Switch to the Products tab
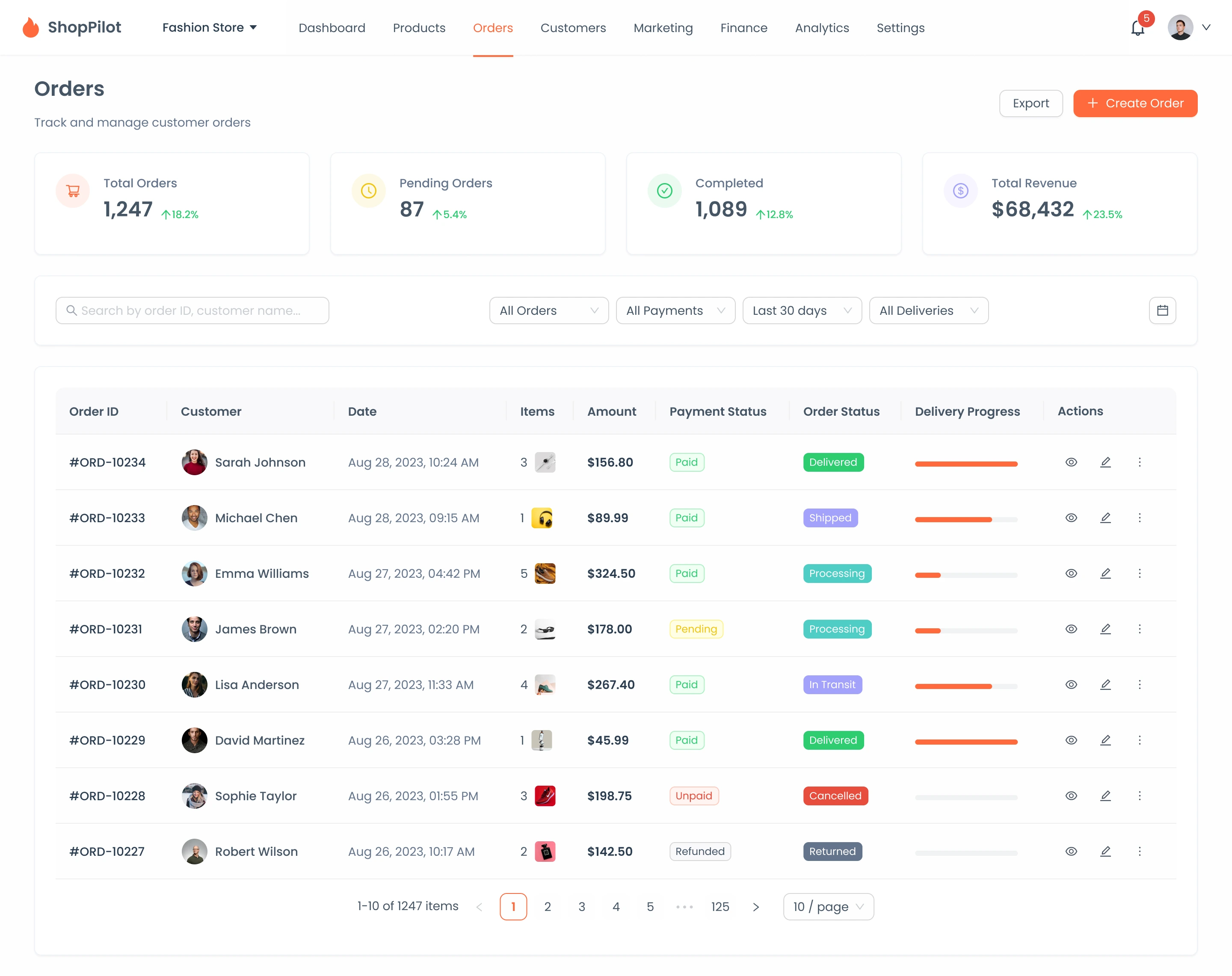This screenshot has height=976, width=1232. 419,27
